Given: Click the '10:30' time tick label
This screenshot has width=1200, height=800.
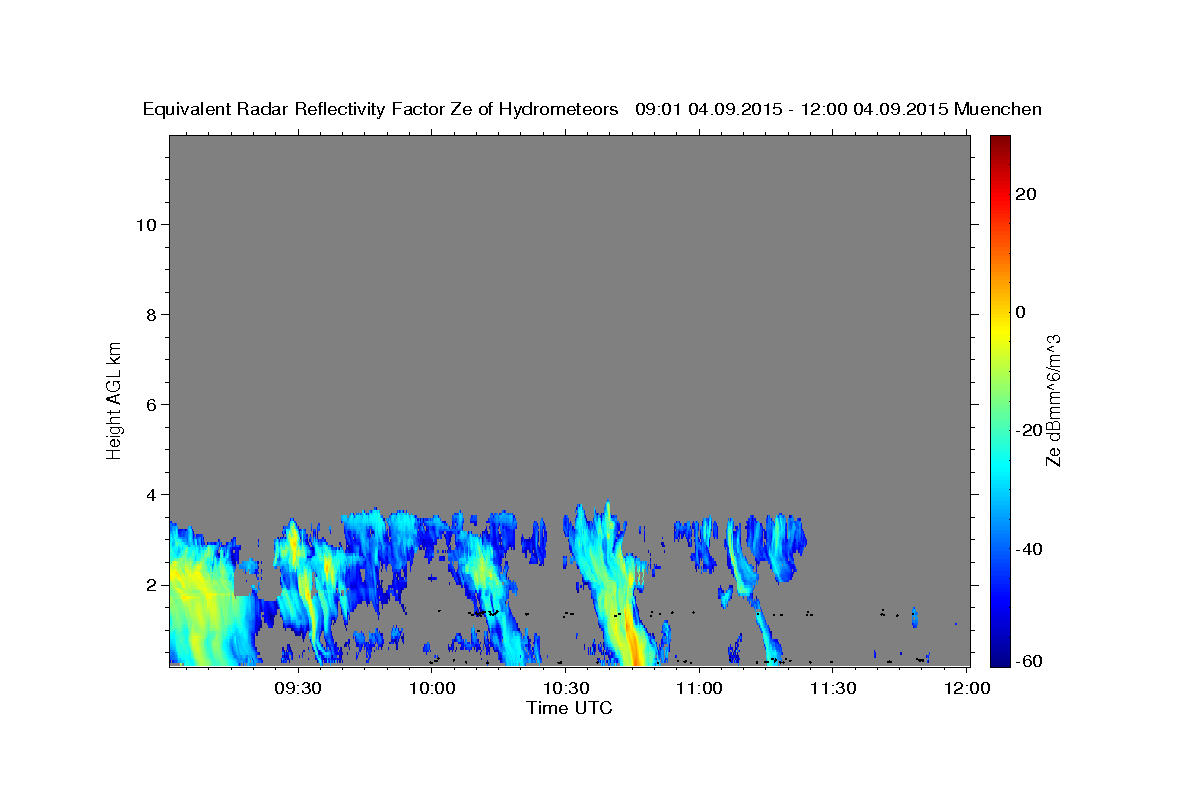Looking at the screenshot, I should (x=565, y=688).
